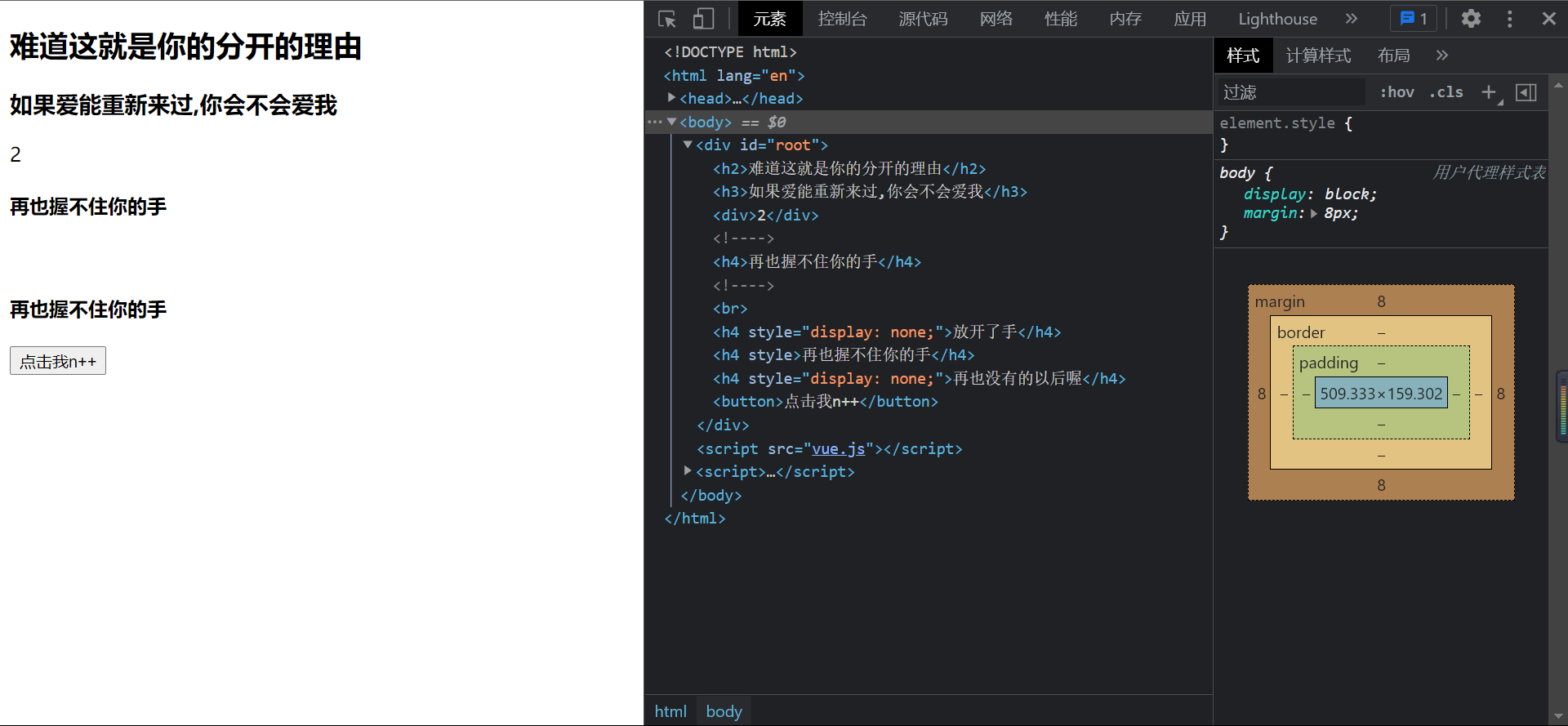Image resolution: width=1568 pixels, height=726 pixels.
Task: Click the counter value 2 on page
Action: point(16,154)
